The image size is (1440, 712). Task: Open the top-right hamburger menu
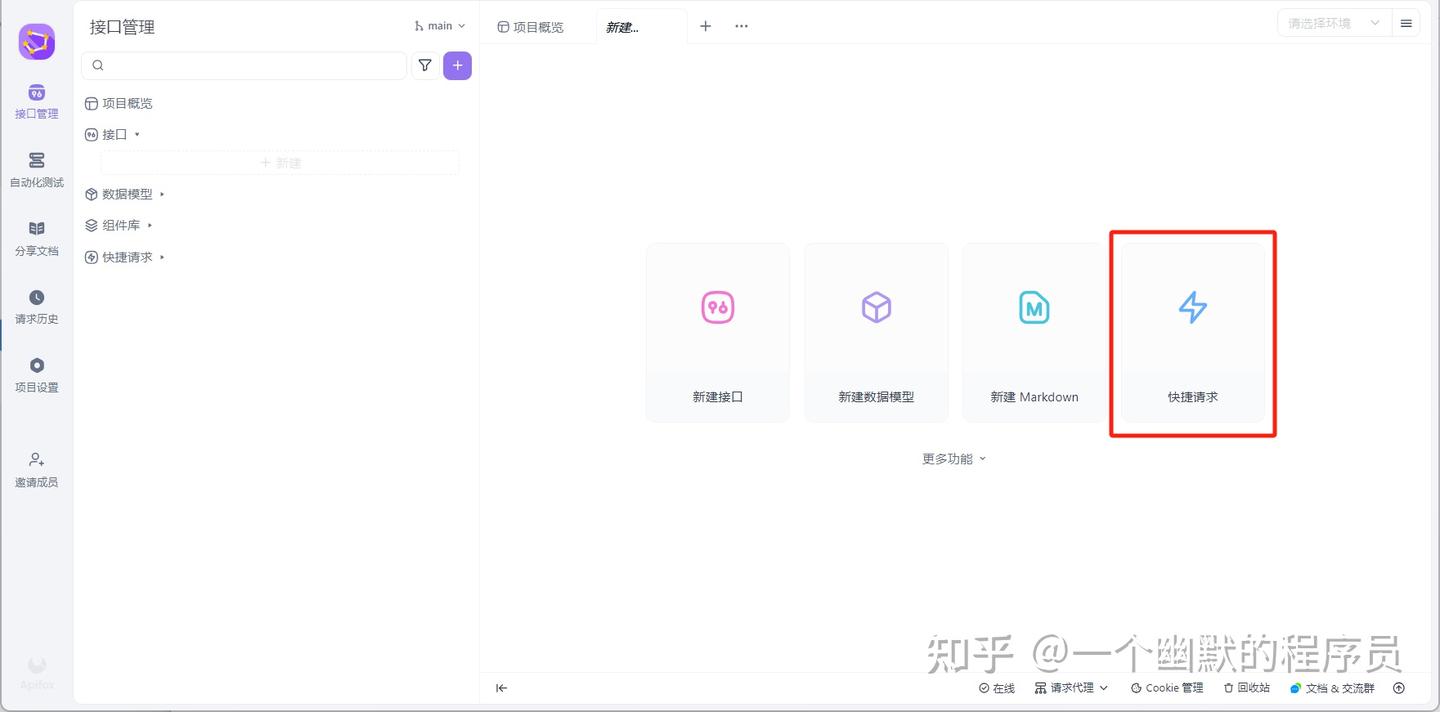point(1406,23)
